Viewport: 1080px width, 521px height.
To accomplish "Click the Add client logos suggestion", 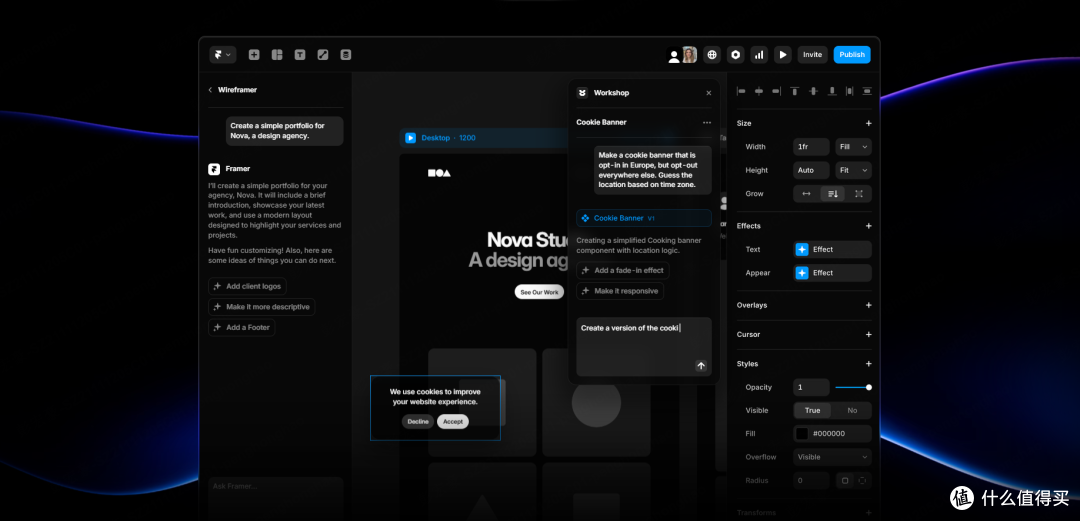I will point(247,286).
